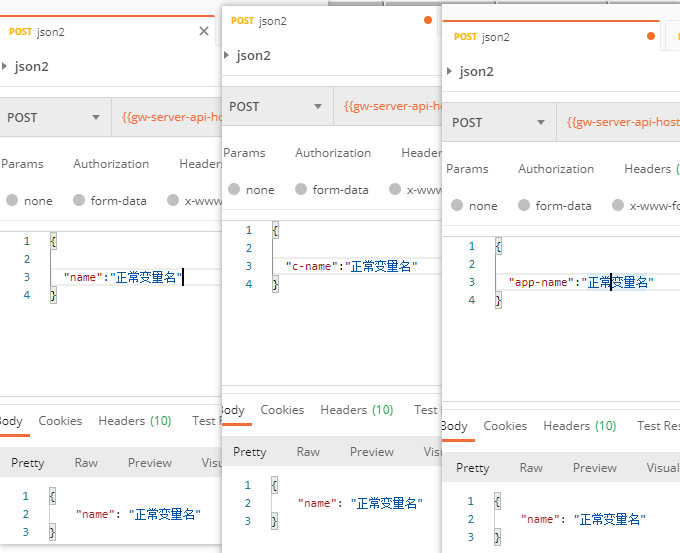Click unsaved-changes dot on middle json2 tab
Viewport: 680px width, 553px height.
(x=428, y=20)
